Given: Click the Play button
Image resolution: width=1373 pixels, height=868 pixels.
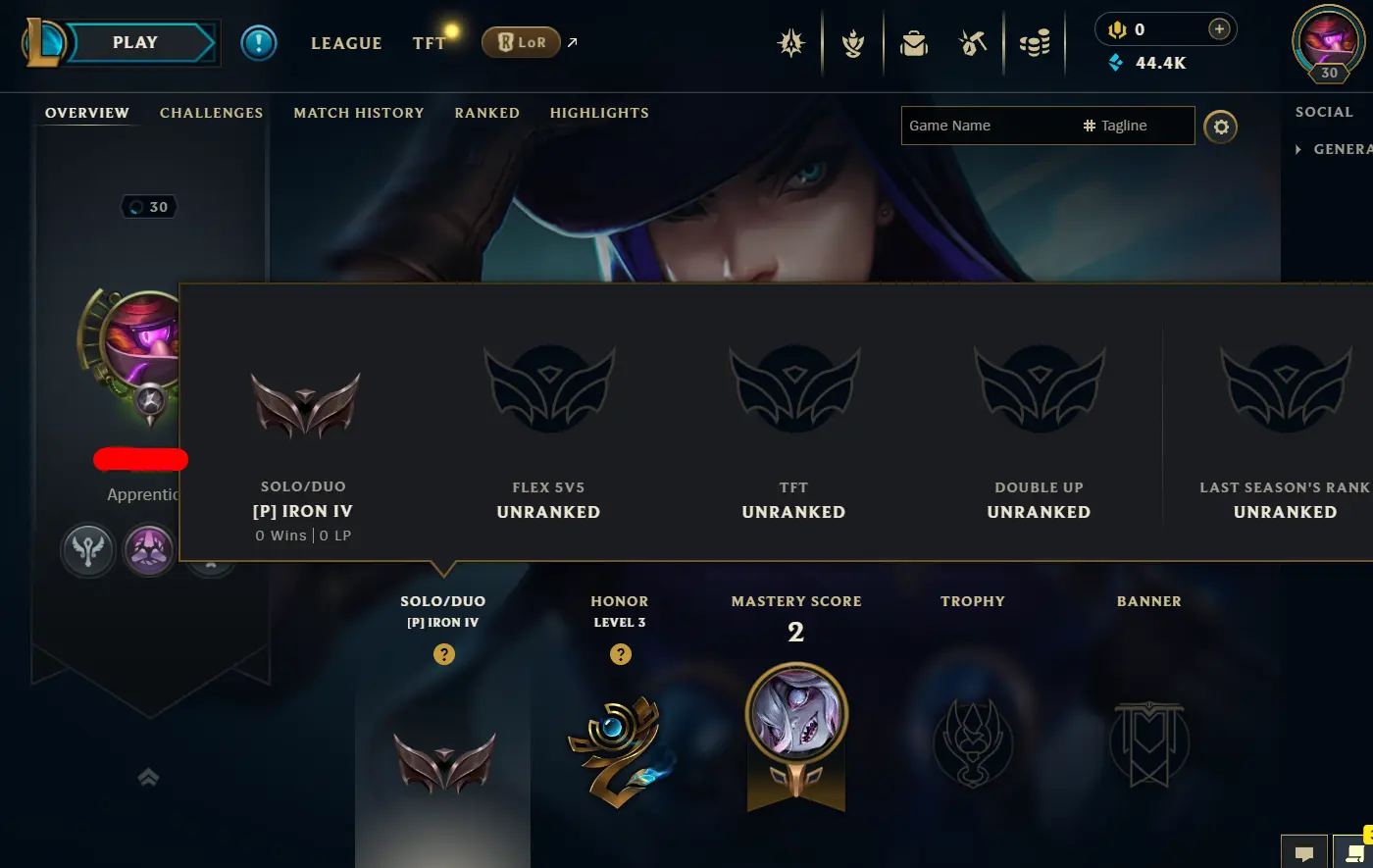Looking at the screenshot, I should (135, 43).
